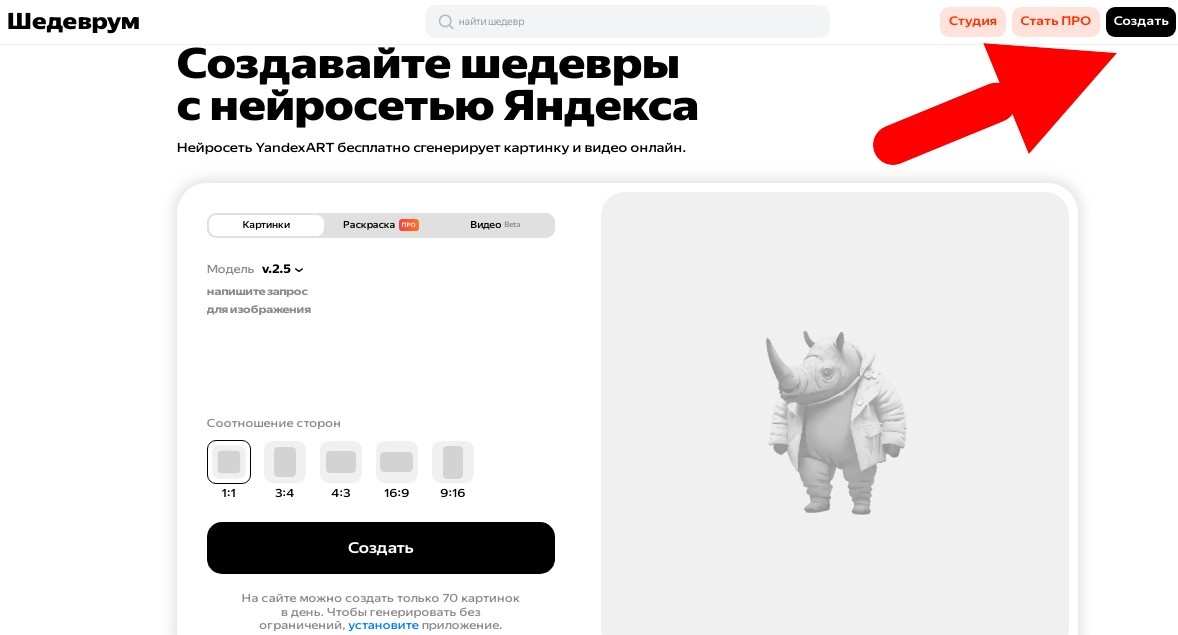Click the Стать ПРО button
This screenshot has height=635, width=1178.
1056,21
